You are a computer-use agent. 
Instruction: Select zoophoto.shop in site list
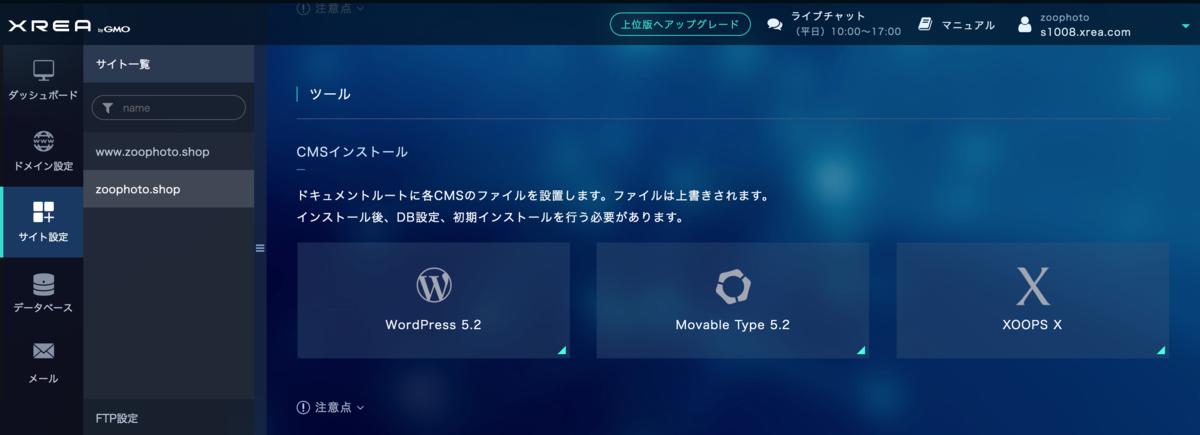[x=169, y=189]
